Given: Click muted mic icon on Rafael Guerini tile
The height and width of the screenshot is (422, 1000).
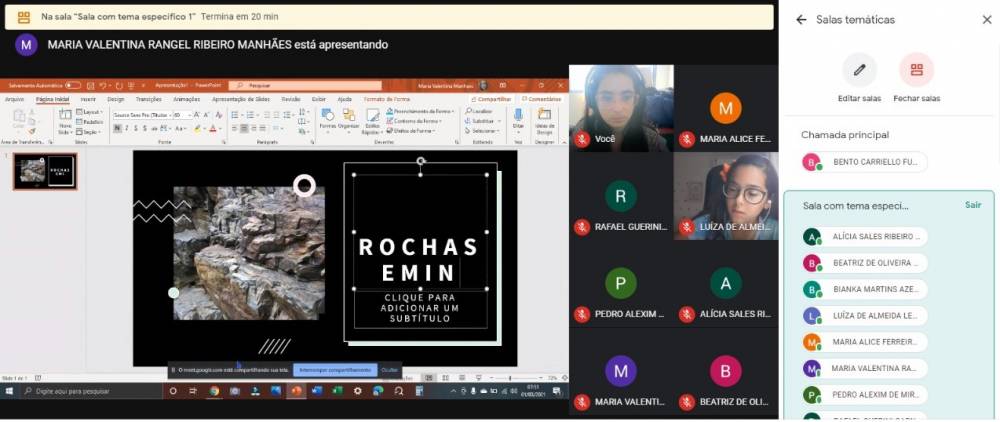Looking at the screenshot, I should click(x=582, y=227).
